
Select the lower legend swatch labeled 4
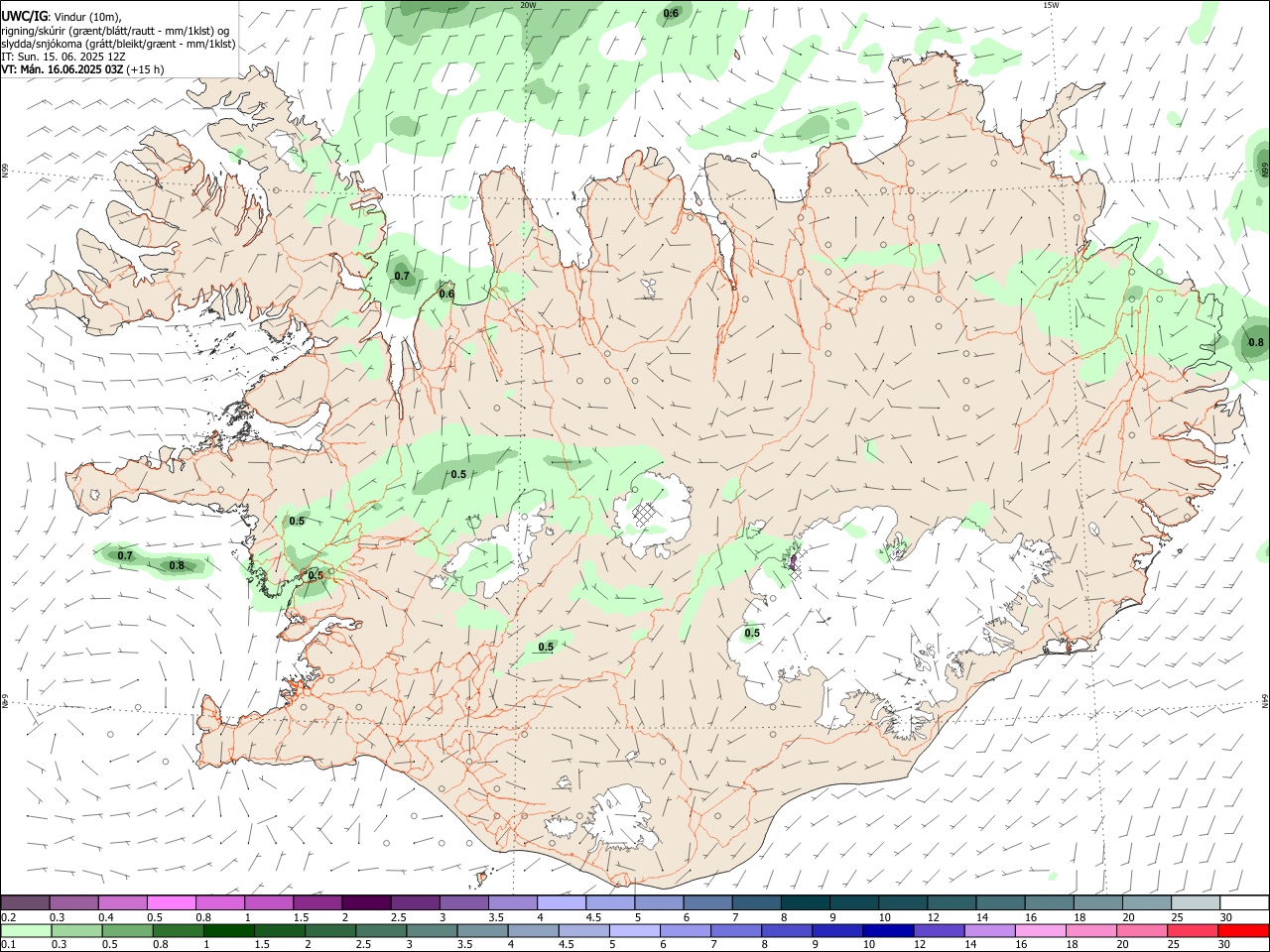(x=533, y=930)
